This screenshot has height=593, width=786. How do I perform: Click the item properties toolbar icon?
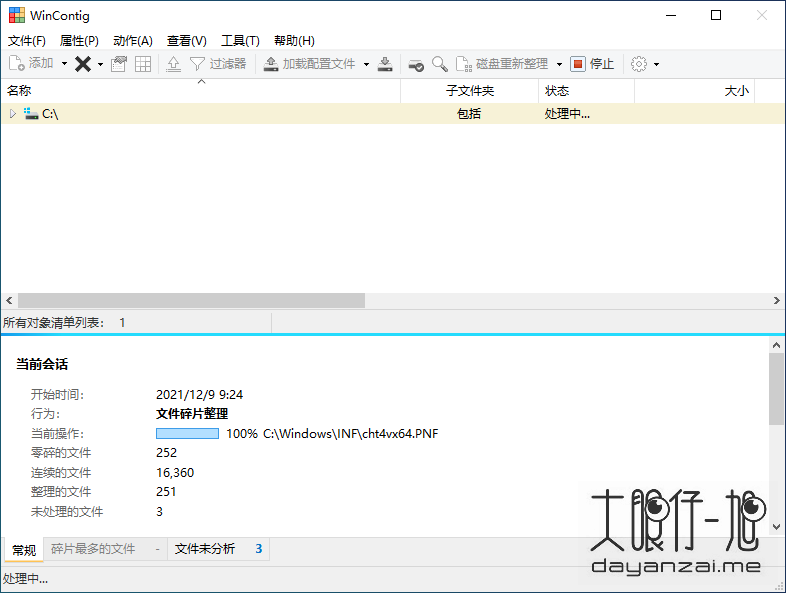tap(119, 64)
